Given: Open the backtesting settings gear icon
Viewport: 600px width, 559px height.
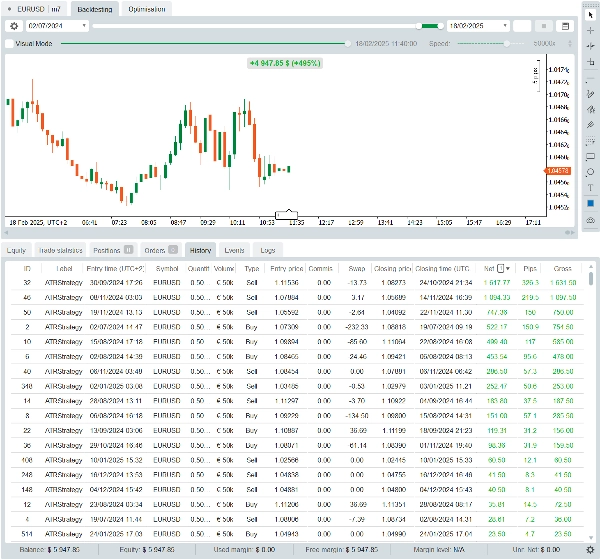Looking at the screenshot, I should (14, 26).
